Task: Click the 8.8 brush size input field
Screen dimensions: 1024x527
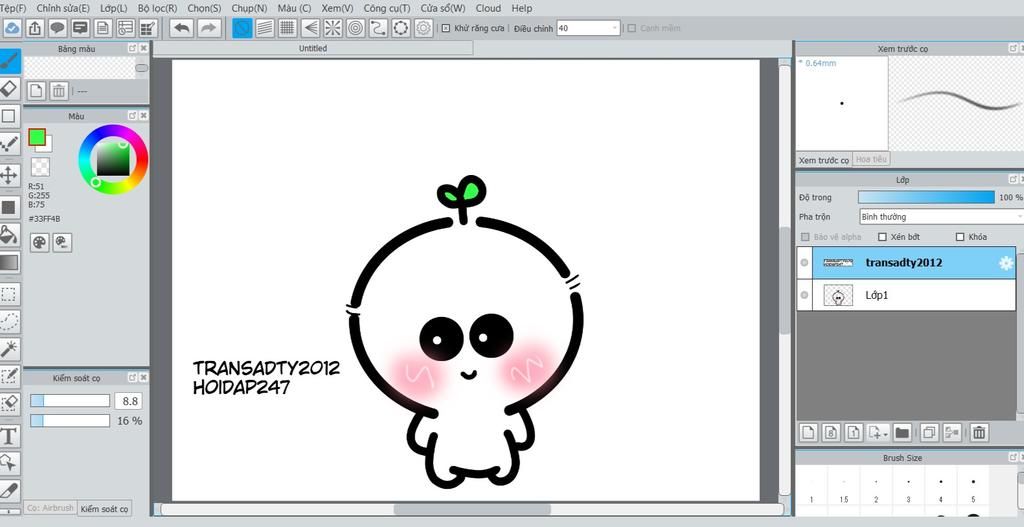Action: coord(128,401)
